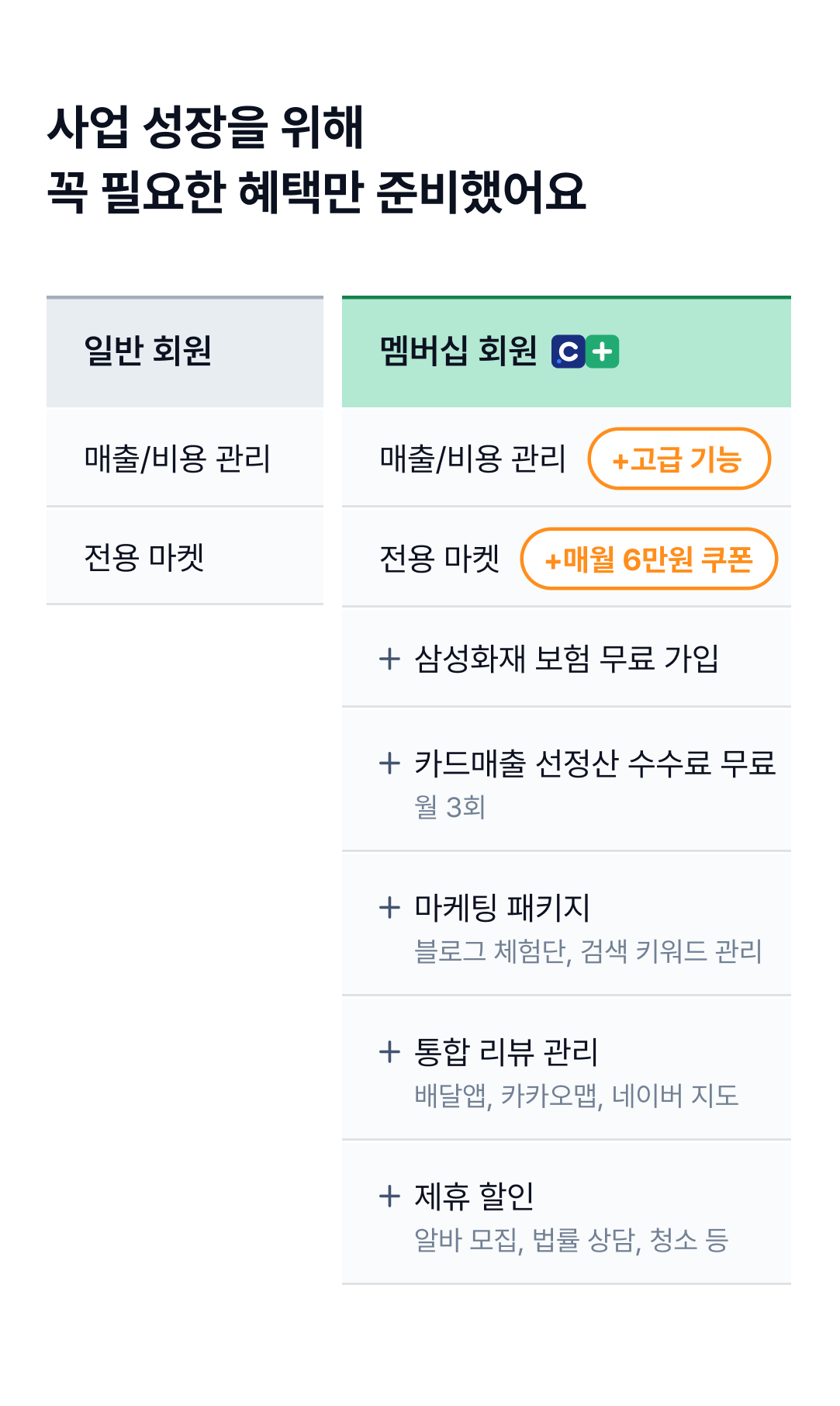Click the blue C membership logo icon
The width and height of the screenshot is (840, 1406).
point(568,351)
